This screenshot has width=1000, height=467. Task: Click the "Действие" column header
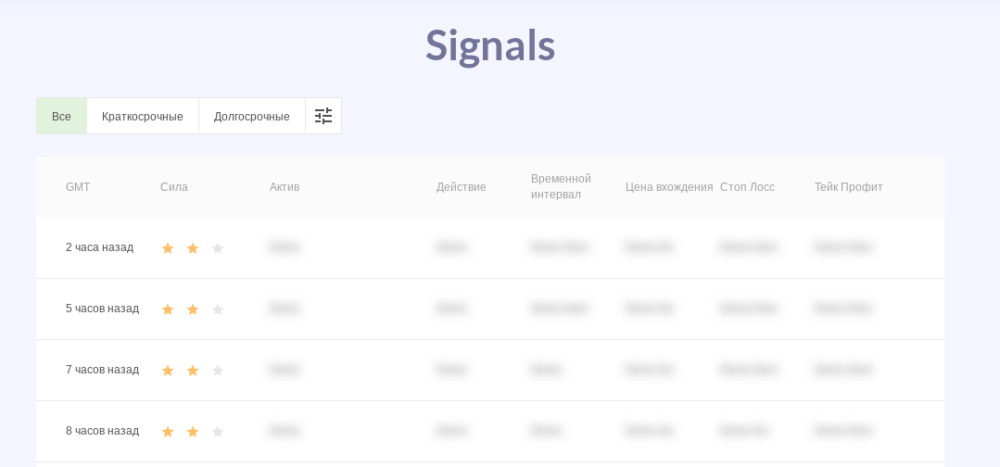click(461, 187)
